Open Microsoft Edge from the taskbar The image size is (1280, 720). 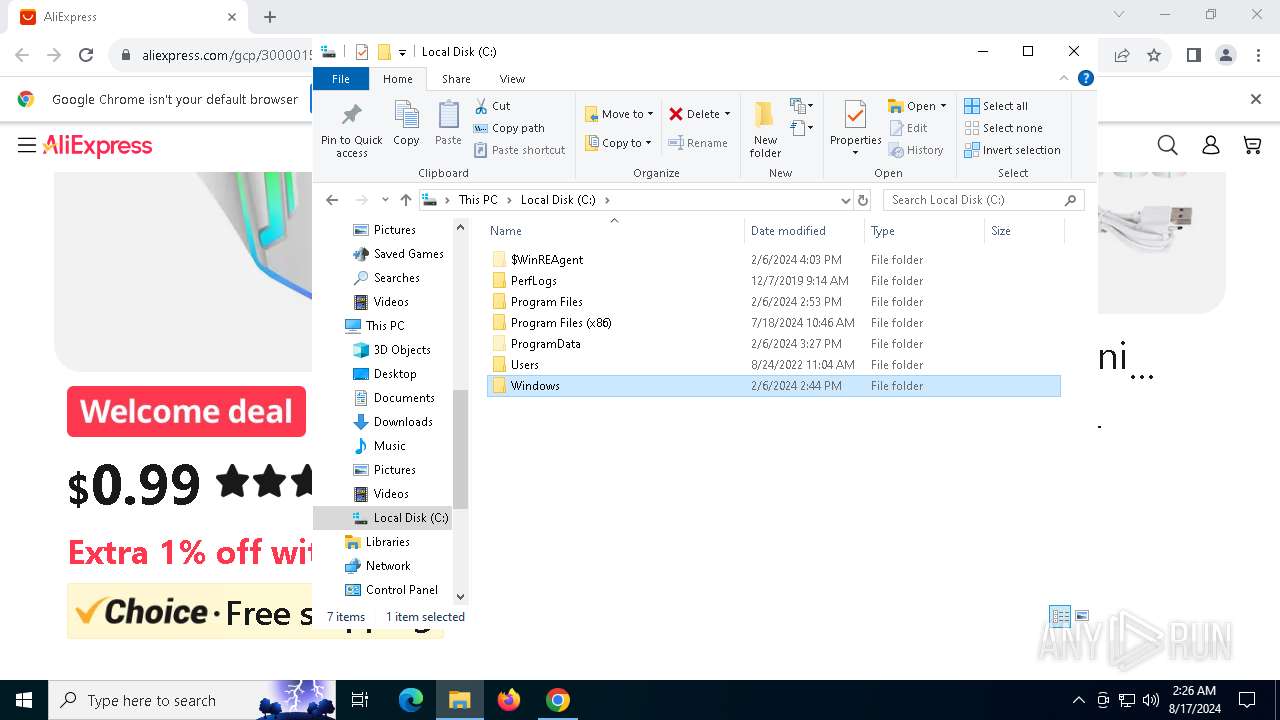411,700
